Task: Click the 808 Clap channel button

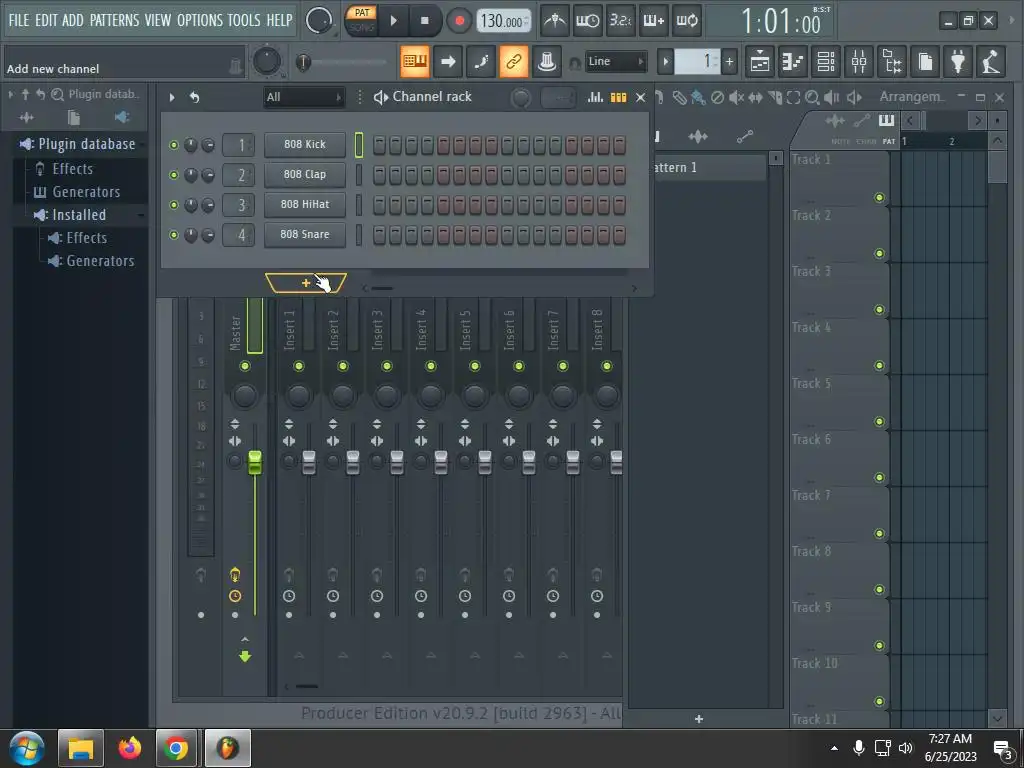Action: [x=305, y=174]
